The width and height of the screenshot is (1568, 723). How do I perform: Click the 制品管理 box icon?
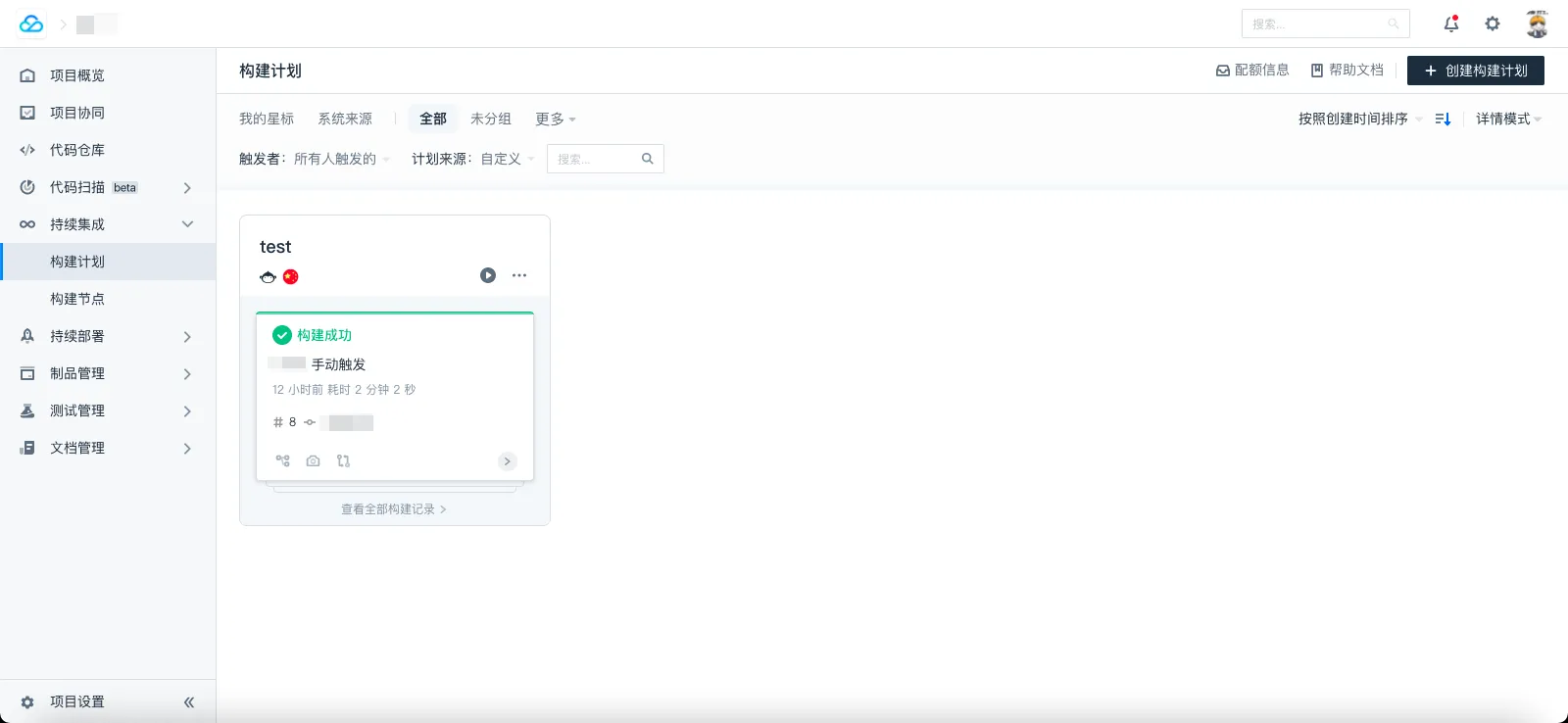point(27,373)
